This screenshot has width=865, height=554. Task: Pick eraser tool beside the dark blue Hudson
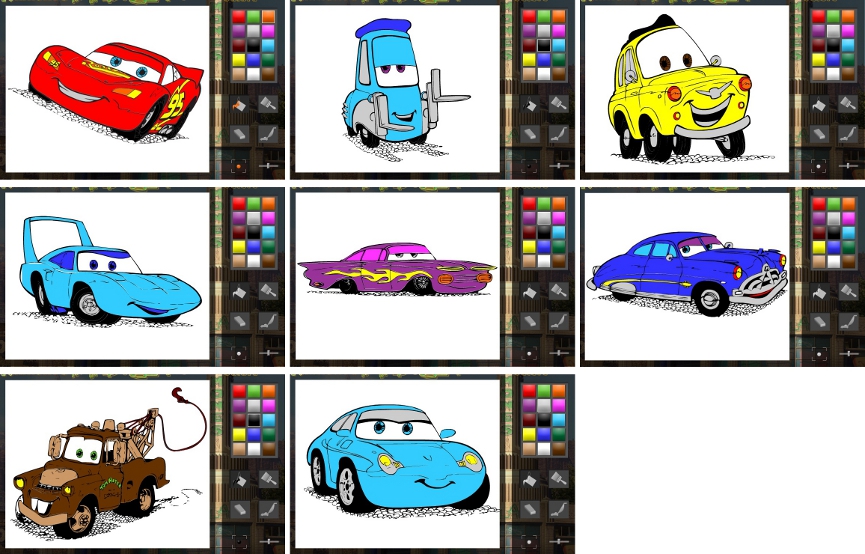click(x=819, y=321)
